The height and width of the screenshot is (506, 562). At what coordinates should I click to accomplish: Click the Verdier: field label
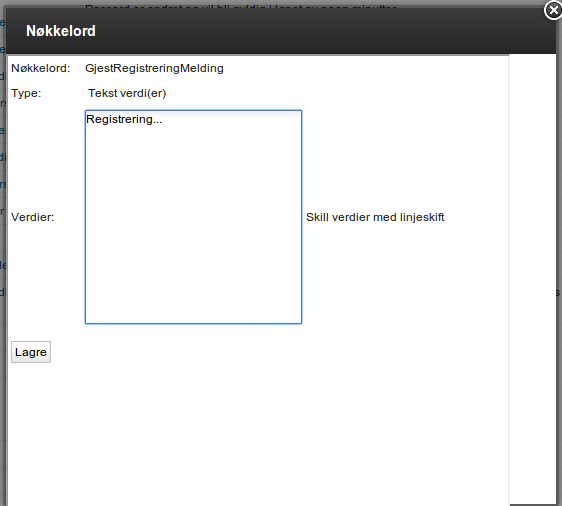click(33, 217)
